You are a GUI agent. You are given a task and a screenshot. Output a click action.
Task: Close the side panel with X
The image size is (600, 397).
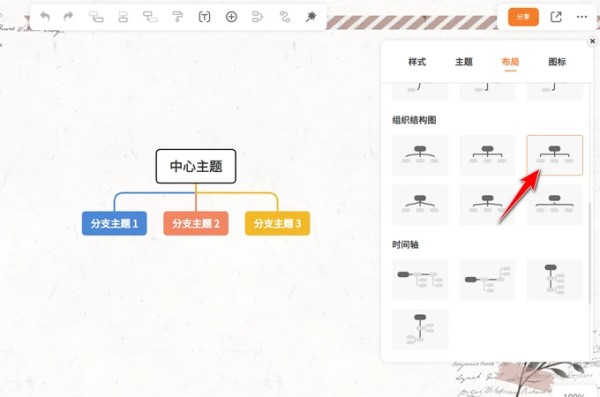coord(592,41)
